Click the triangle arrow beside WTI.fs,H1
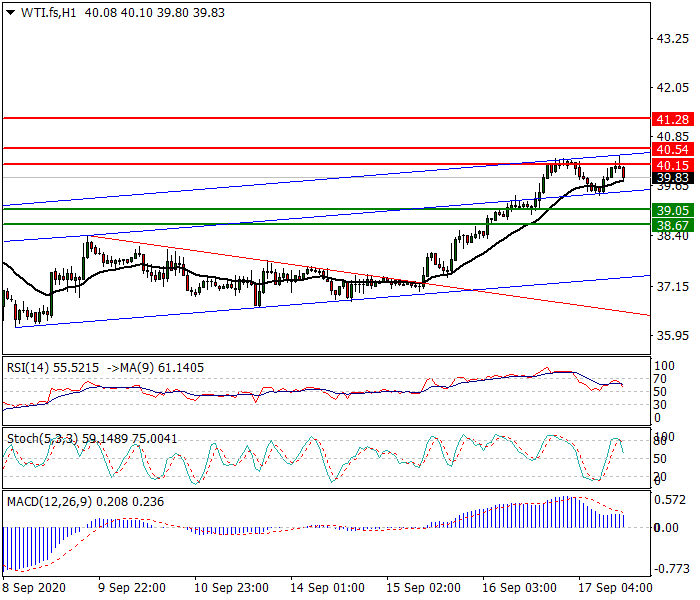This screenshot has width=700, height=600. click(x=10, y=13)
